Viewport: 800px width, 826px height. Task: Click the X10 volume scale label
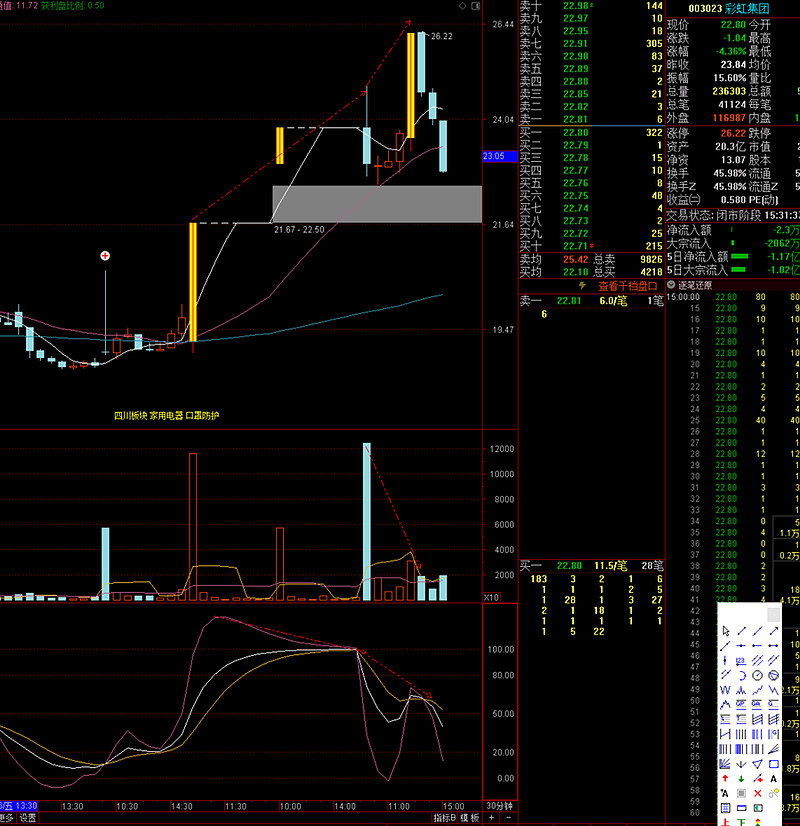(491, 597)
